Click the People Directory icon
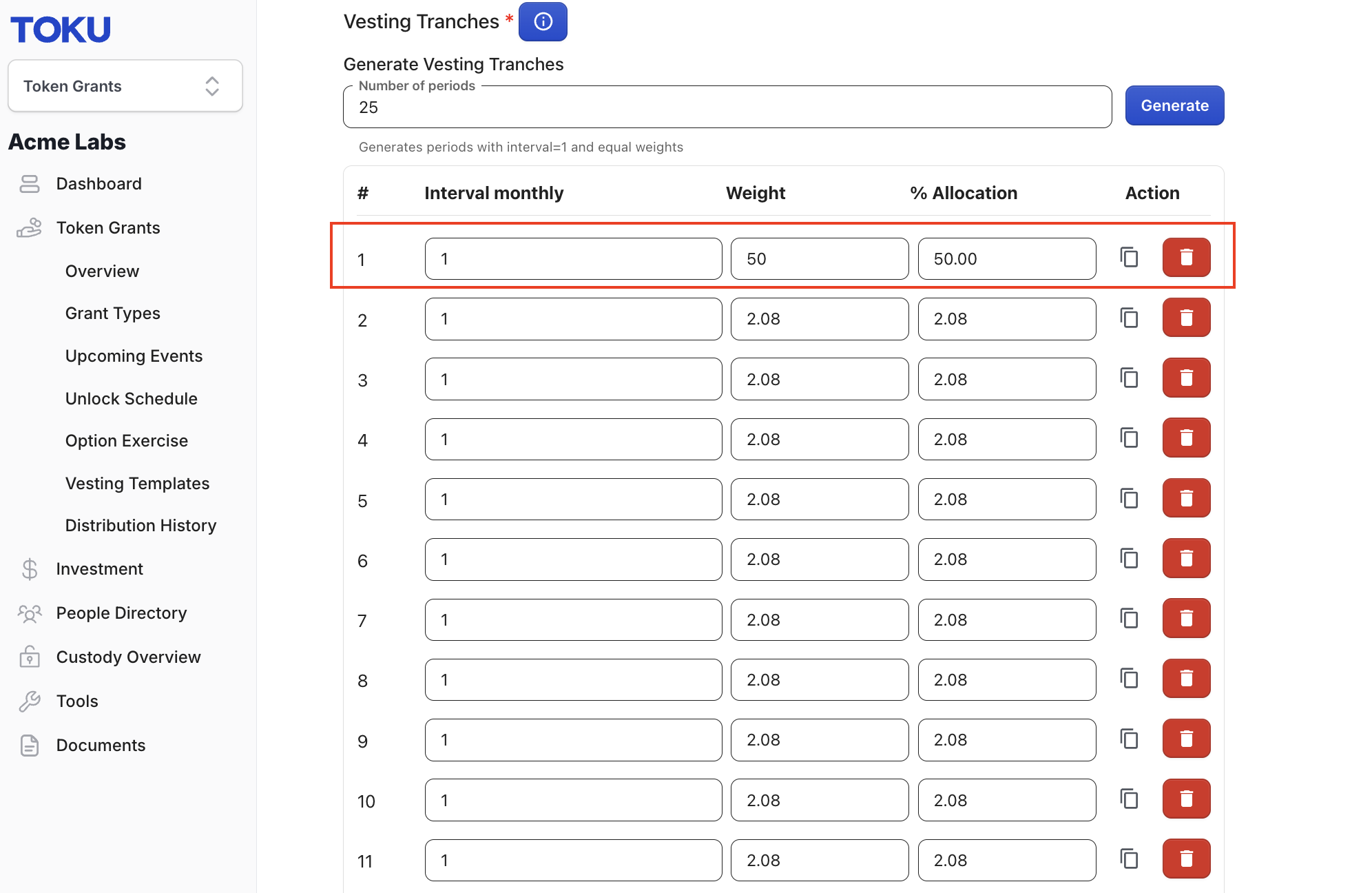 [x=30, y=613]
